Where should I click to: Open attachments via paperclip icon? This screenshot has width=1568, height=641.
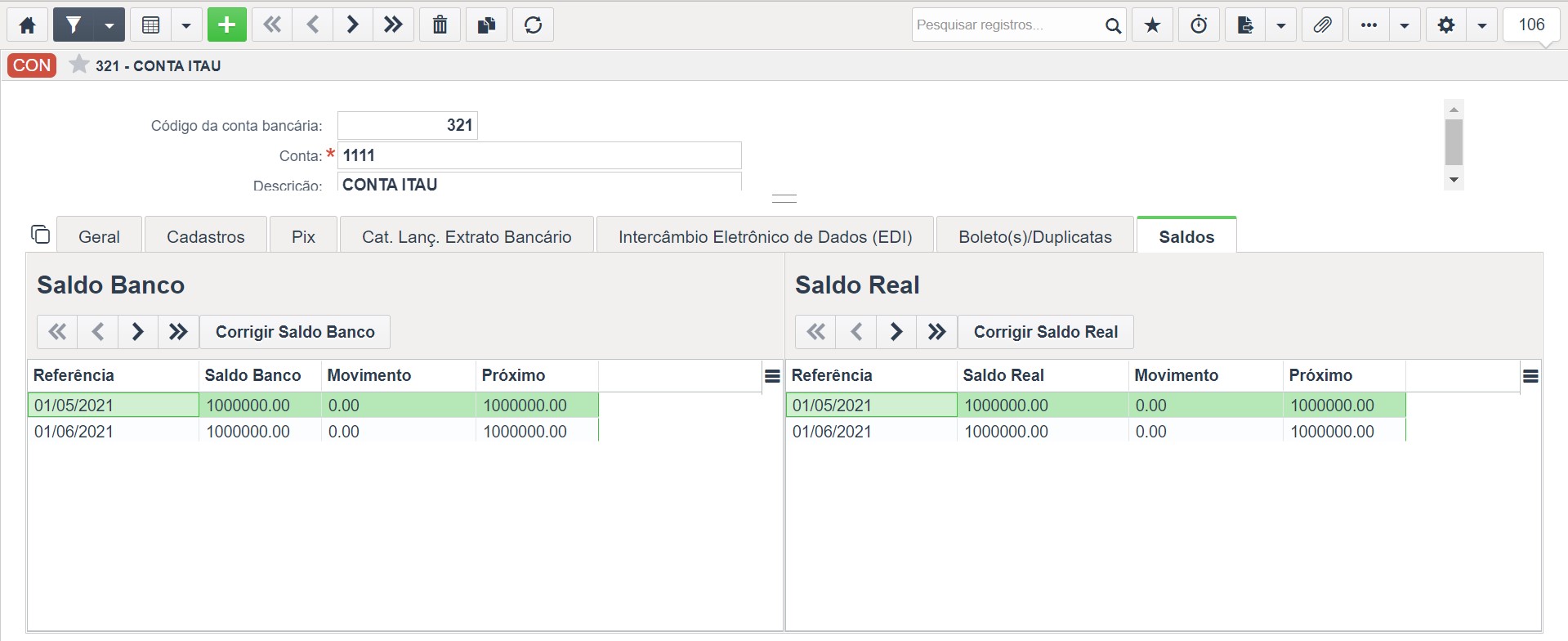click(x=1322, y=25)
